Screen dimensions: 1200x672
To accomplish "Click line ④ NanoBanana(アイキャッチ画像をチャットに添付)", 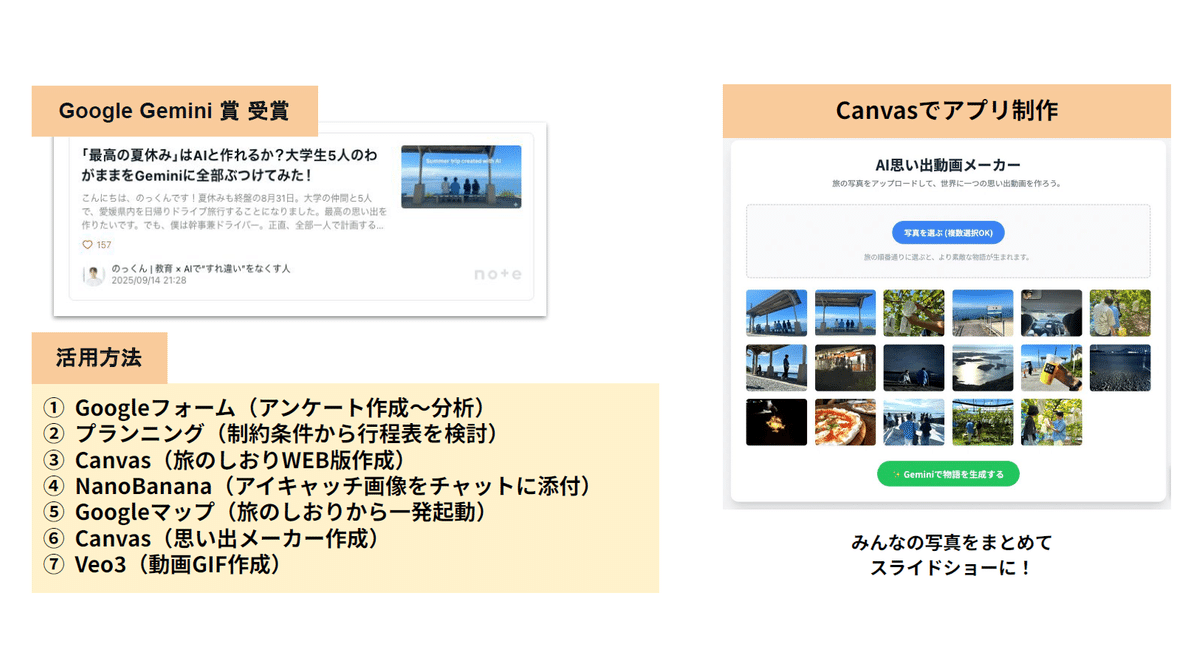I will pos(323,486).
